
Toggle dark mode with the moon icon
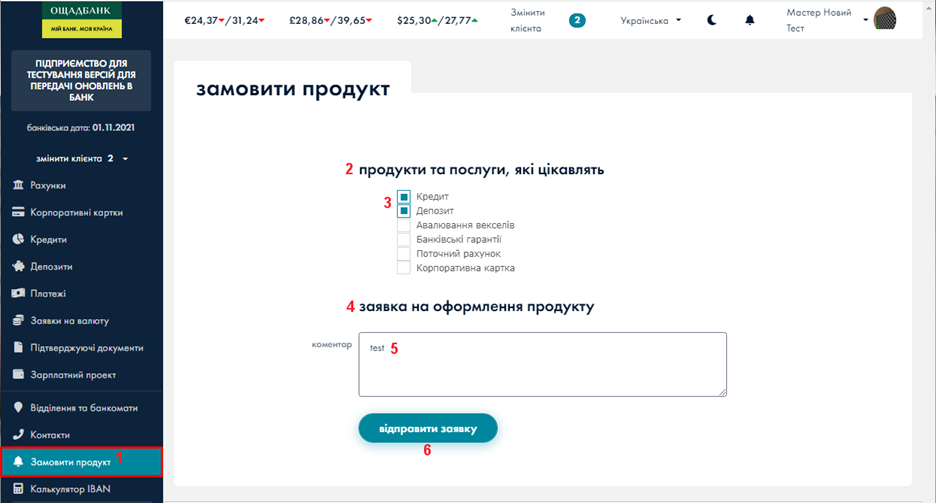click(x=712, y=20)
